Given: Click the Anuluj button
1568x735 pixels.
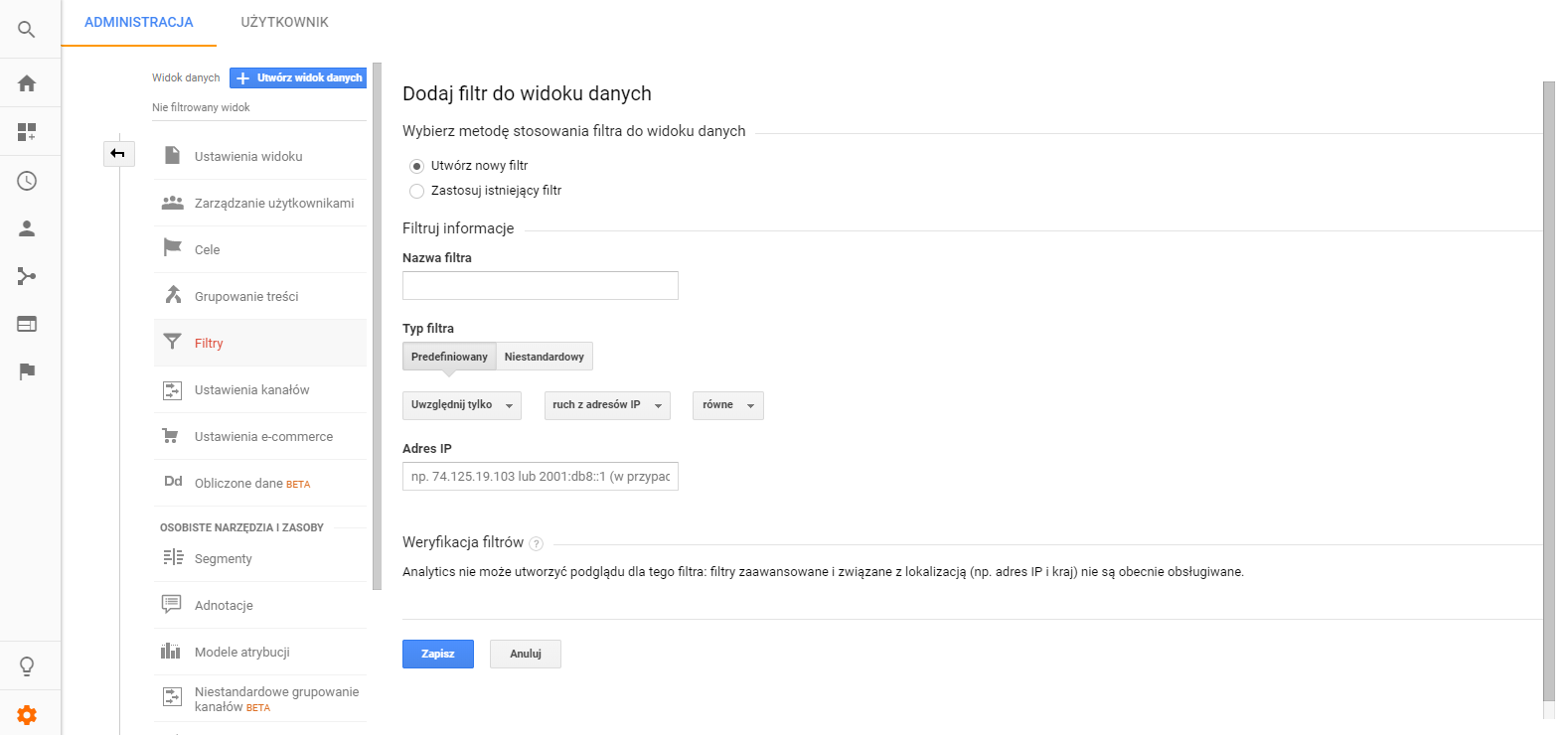Looking at the screenshot, I should [x=525, y=654].
